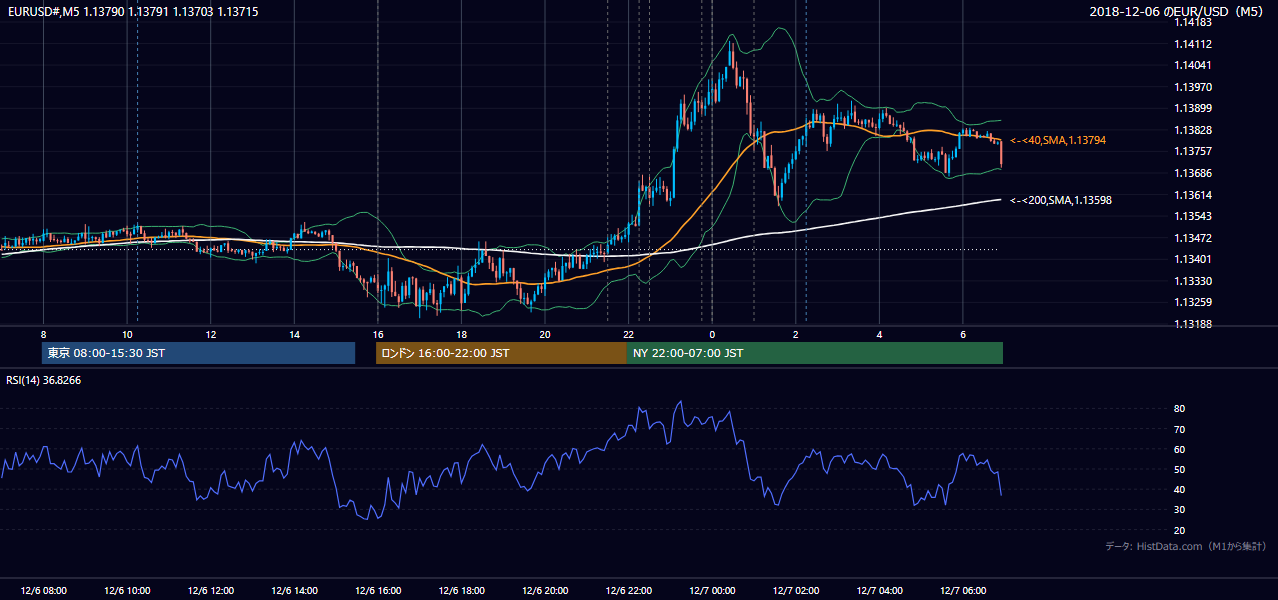Click the RSI(14) 36.8266 indicator label
The height and width of the screenshot is (600, 1278).
pos(43,380)
